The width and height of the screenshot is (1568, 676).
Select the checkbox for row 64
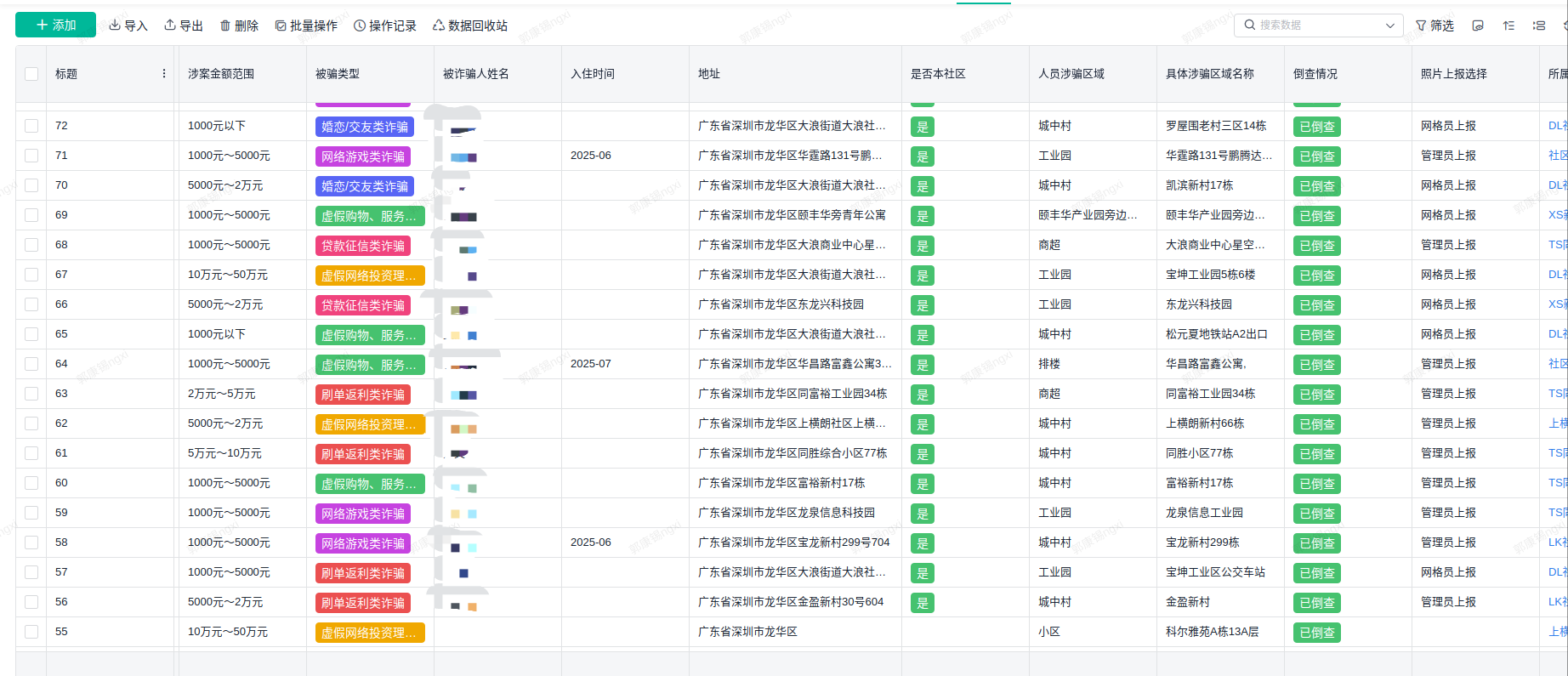(x=31, y=364)
